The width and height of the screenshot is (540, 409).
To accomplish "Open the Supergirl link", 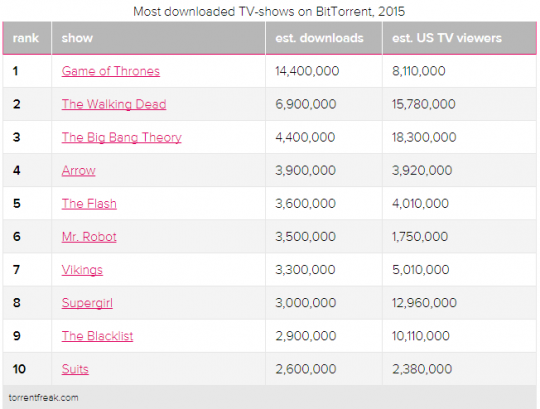I will 87,303.
